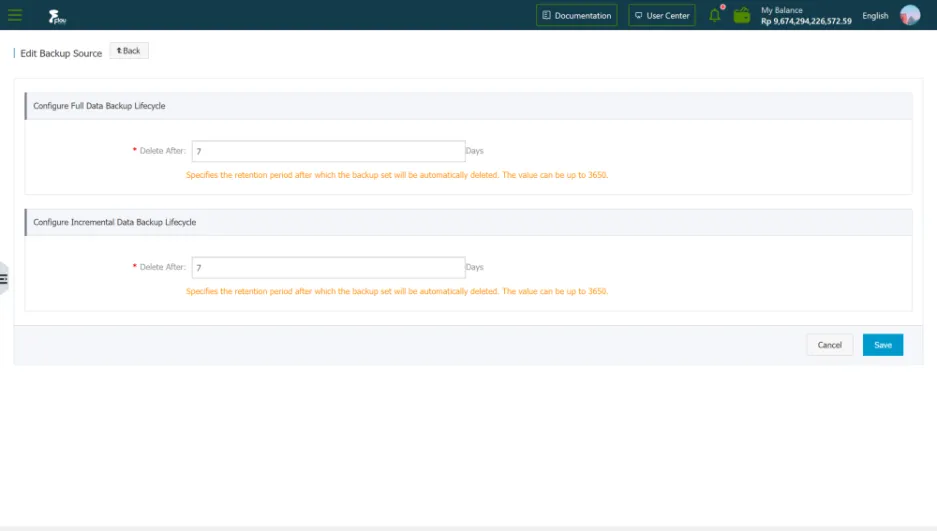Click Full Data Backup Delete After field
Image resolution: width=937 pixels, height=531 pixels.
328,151
